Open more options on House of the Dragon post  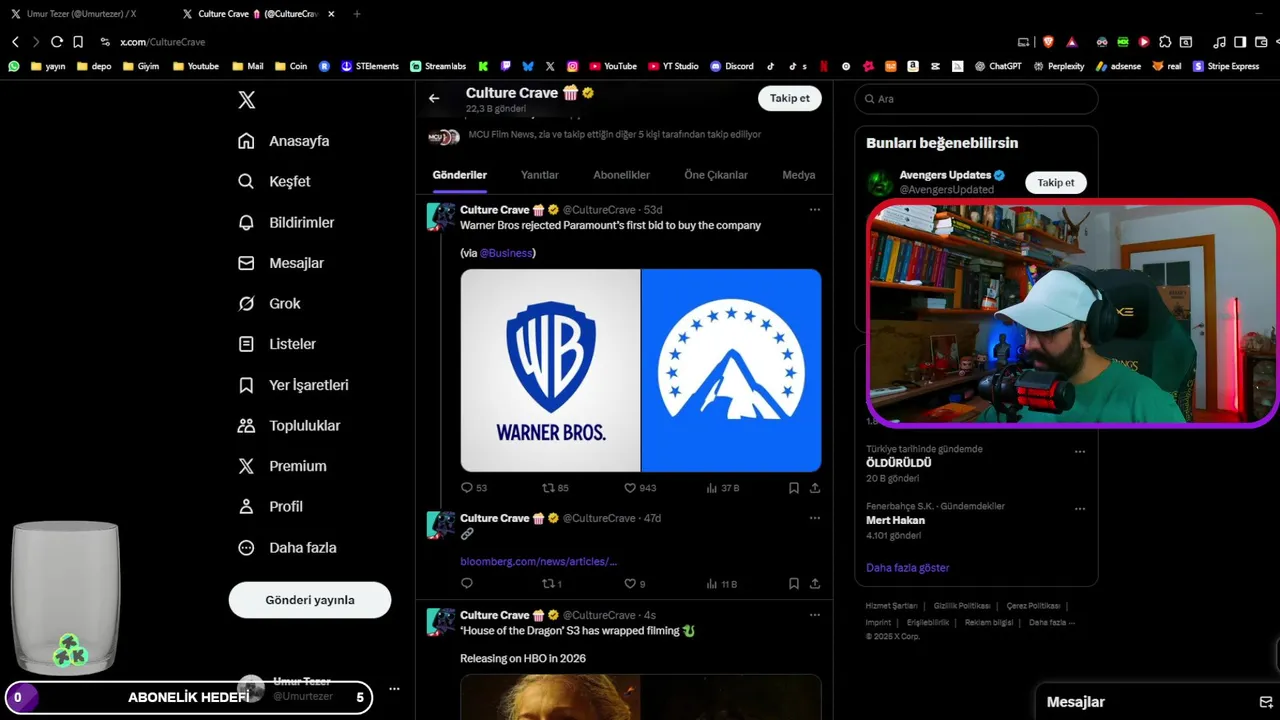tap(815, 615)
